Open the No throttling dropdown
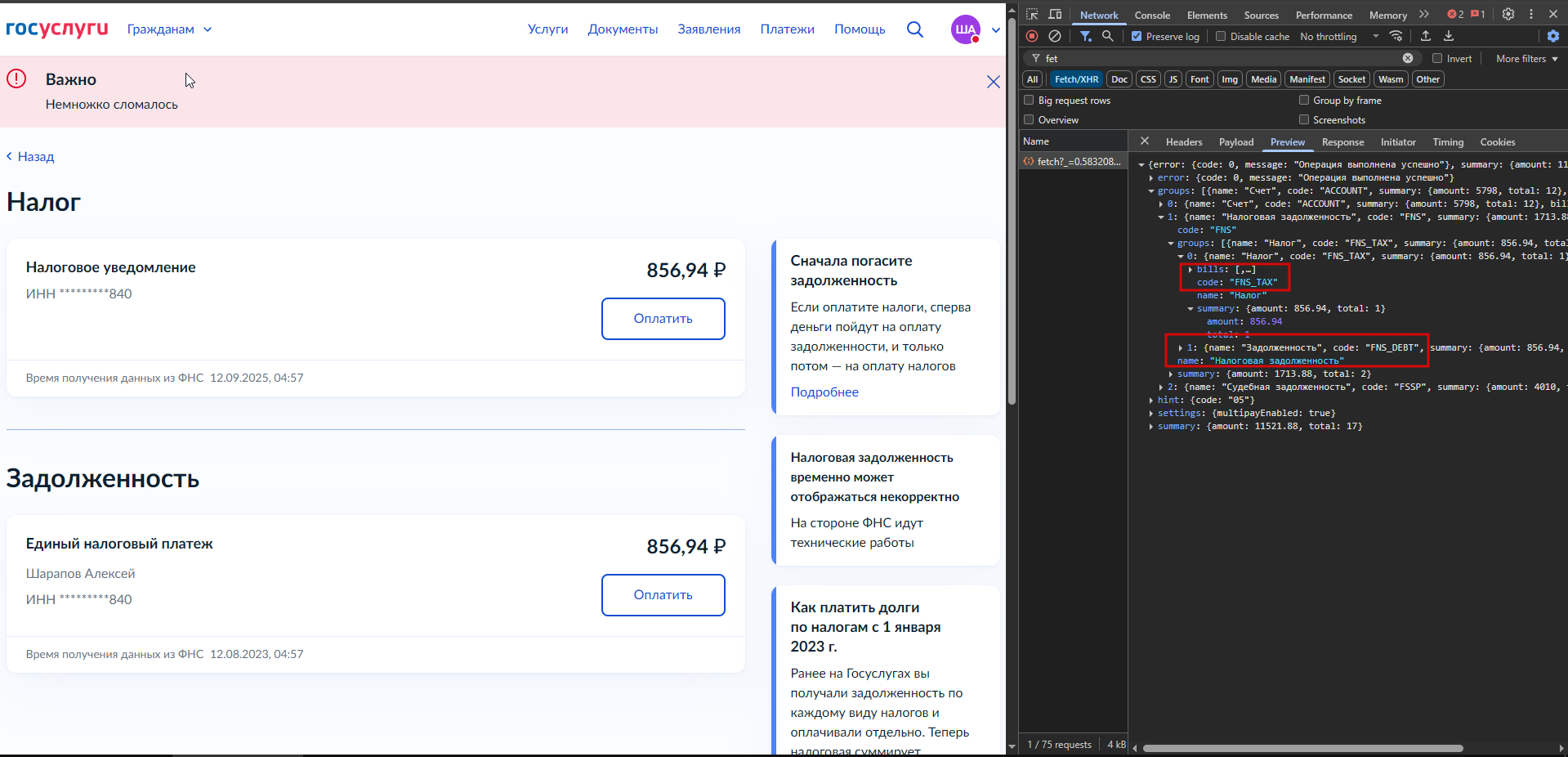The width and height of the screenshot is (1568, 757). click(x=1339, y=36)
